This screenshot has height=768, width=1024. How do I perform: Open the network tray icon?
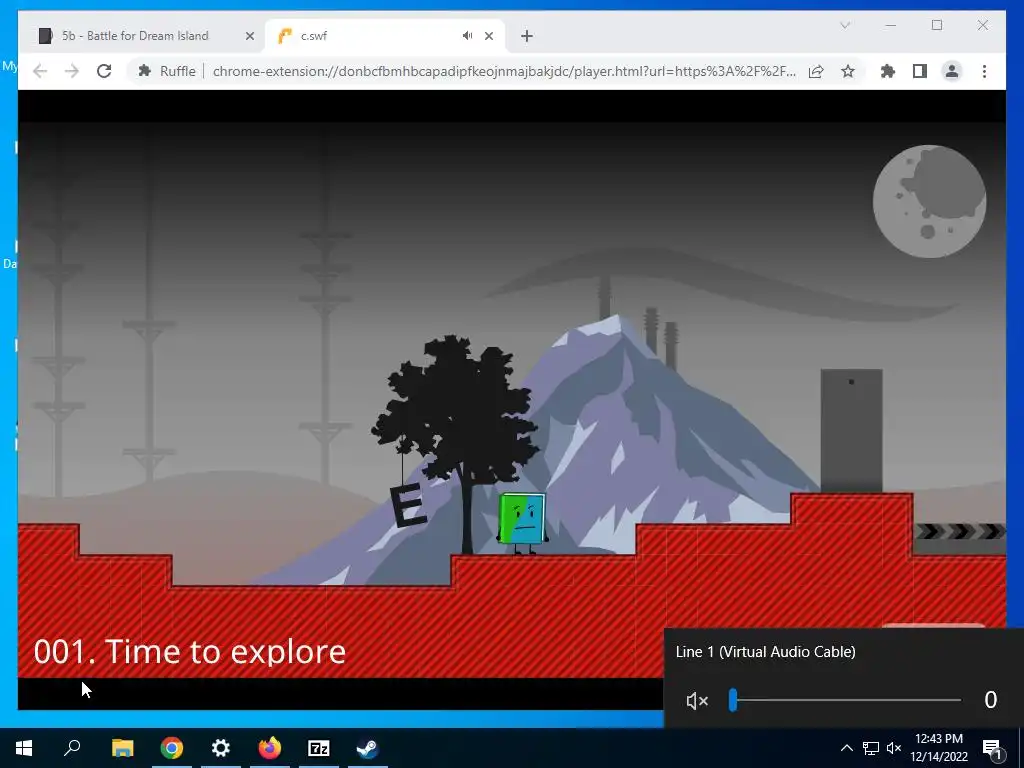(x=871, y=748)
